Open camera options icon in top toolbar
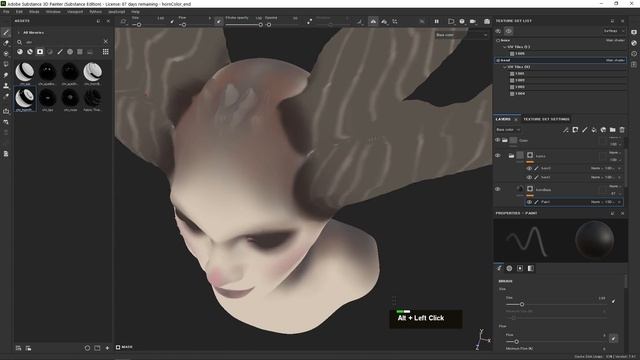 pyautogui.click(x=472, y=22)
